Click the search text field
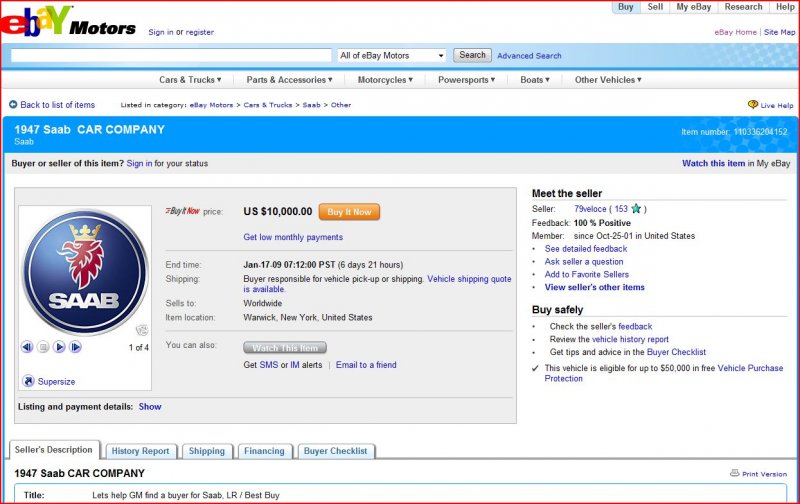The width and height of the screenshot is (800, 504). 171,56
